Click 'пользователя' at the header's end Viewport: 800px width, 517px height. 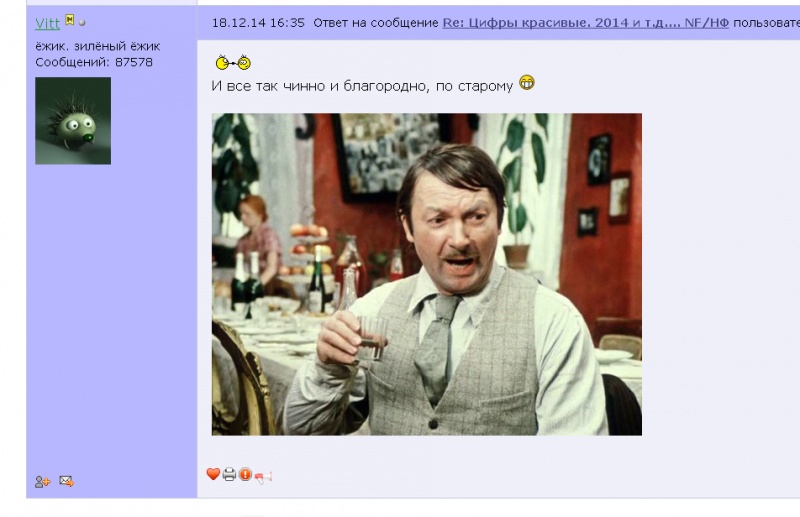point(766,22)
